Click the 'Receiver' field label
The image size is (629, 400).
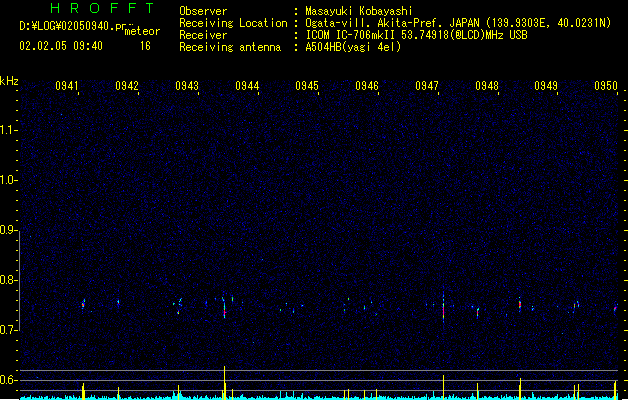pos(203,35)
